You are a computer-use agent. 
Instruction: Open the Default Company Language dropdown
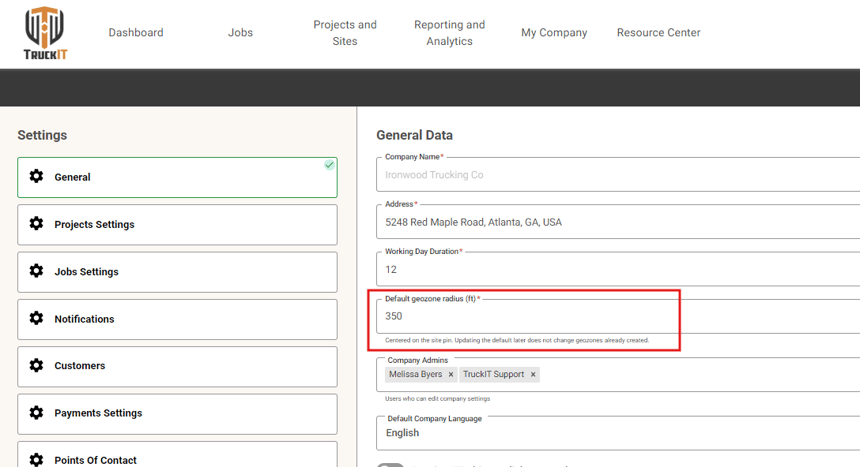pyautogui.click(x=618, y=433)
